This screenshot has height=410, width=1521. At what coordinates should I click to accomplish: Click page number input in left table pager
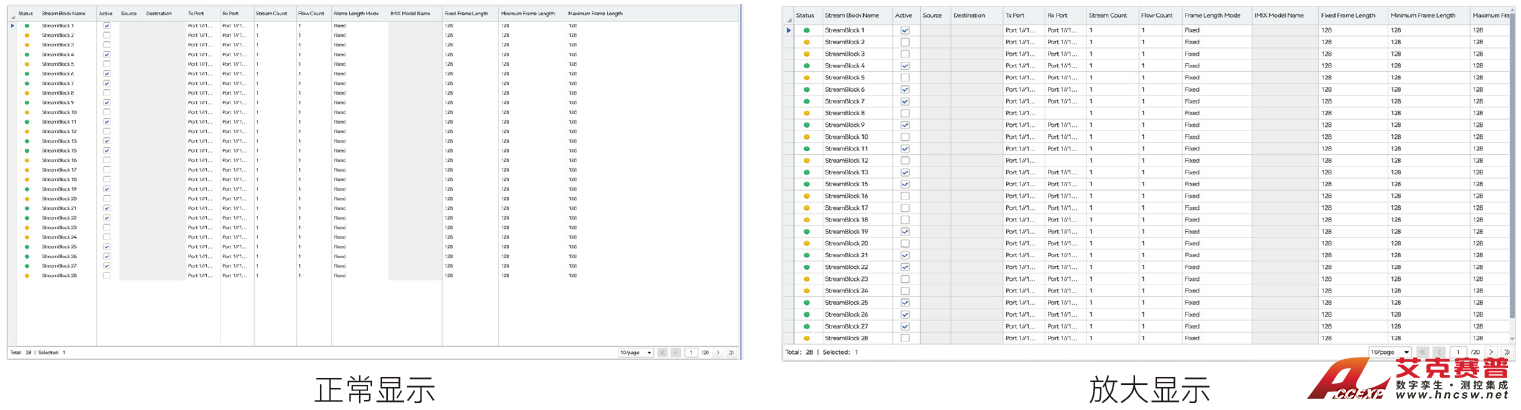pyautogui.click(x=690, y=353)
